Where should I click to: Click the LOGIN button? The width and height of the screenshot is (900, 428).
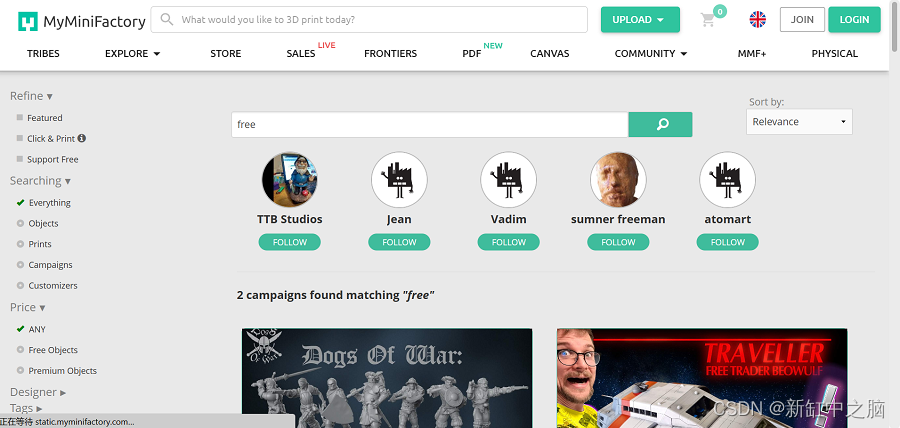pos(854,20)
